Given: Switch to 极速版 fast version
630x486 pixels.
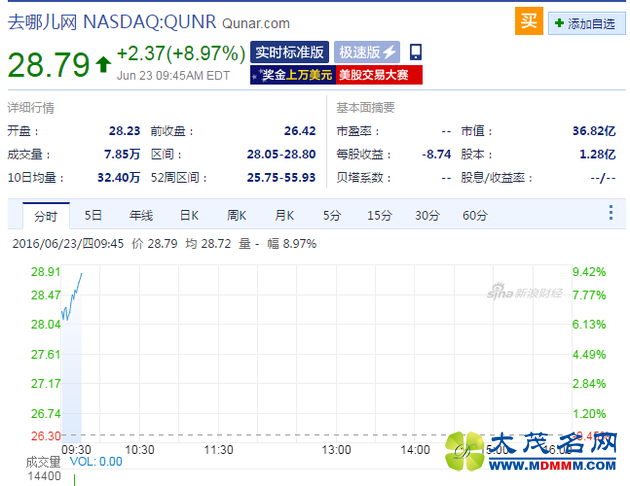Looking at the screenshot, I should click(x=367, y=52).
